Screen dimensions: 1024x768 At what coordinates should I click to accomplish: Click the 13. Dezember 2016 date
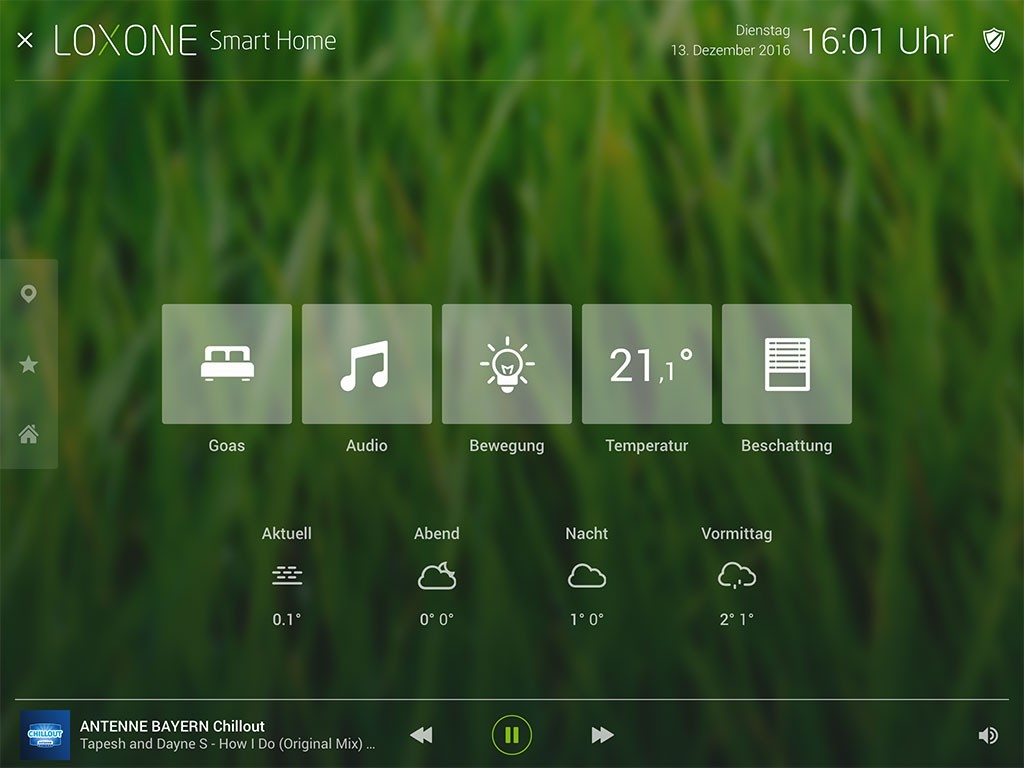[730, 50]
